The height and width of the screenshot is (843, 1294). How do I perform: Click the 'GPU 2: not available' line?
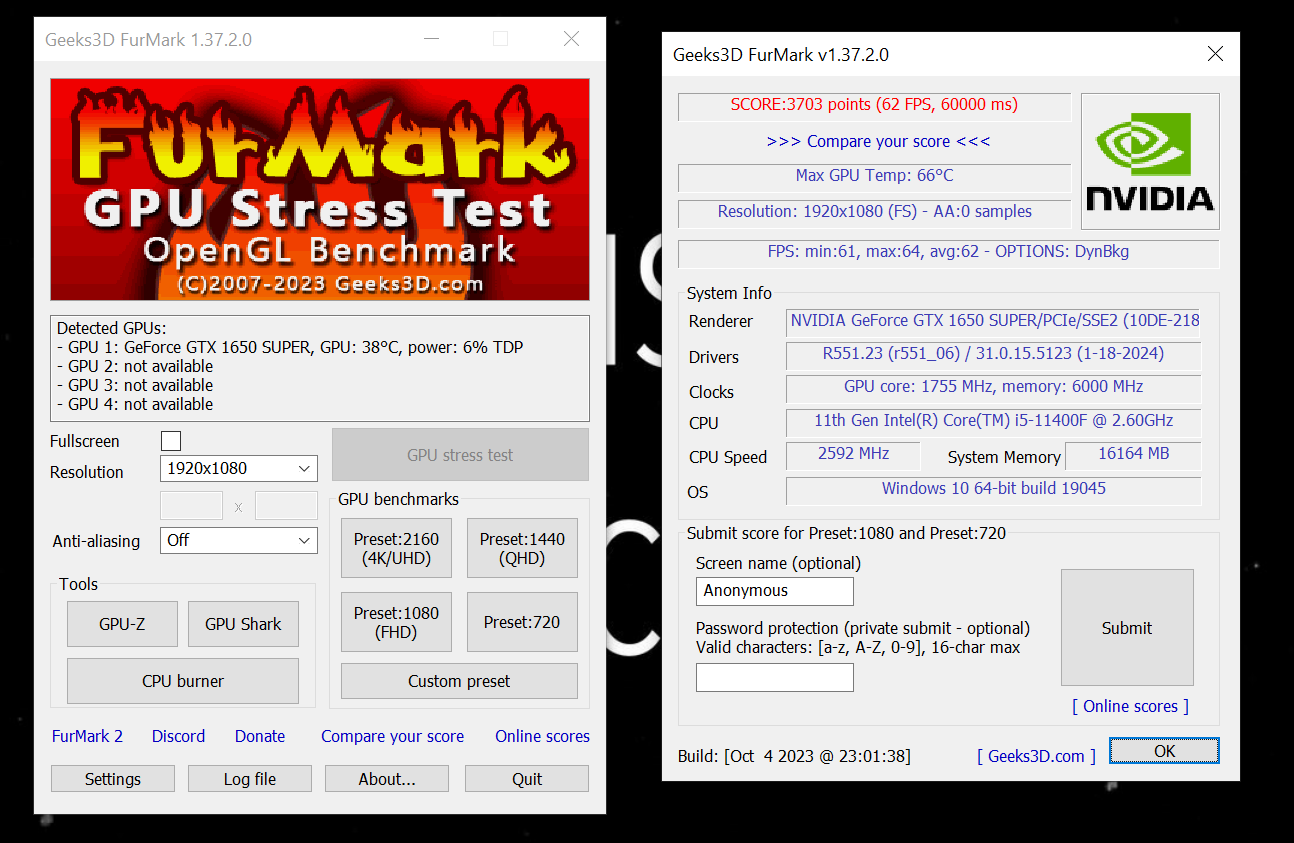coord(135,366)
